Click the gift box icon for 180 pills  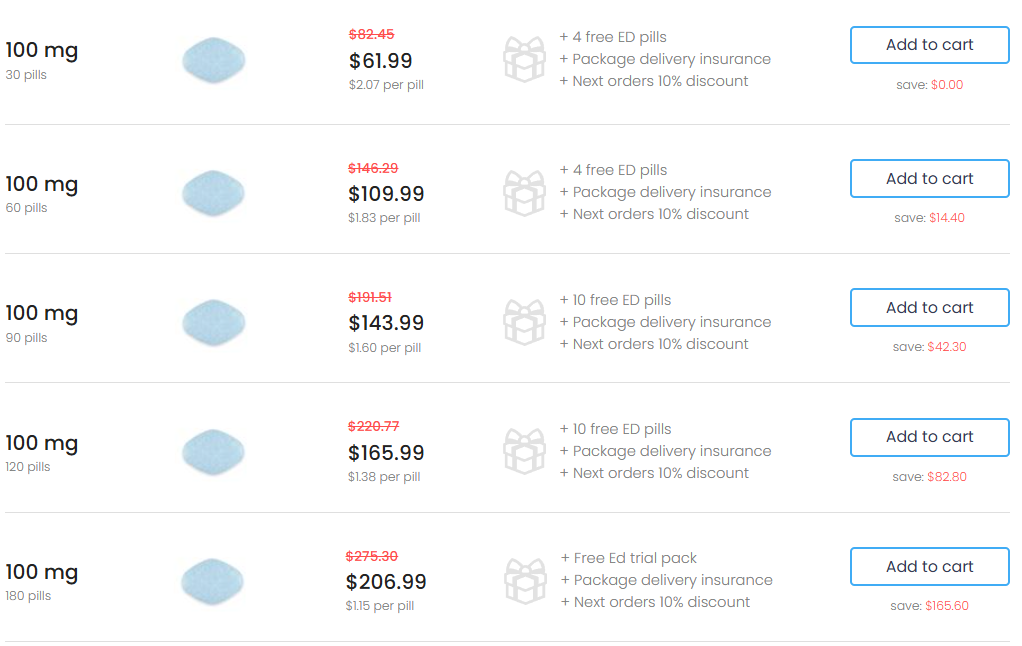pyautogui.click(x=524, y=580)
